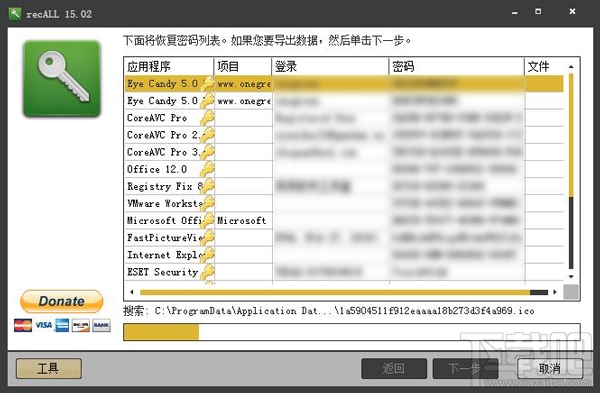Click key icon beside ESET Security row
Screen dimensions: 600x393
pyautogui.click(x=208, y=272)
